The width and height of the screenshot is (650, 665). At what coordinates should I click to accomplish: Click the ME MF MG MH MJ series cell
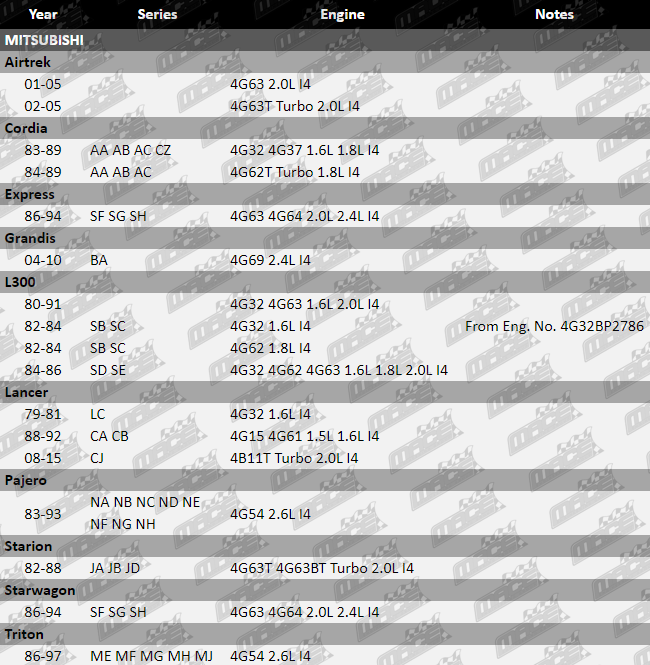pyautogui.click(x=151, y=657)
